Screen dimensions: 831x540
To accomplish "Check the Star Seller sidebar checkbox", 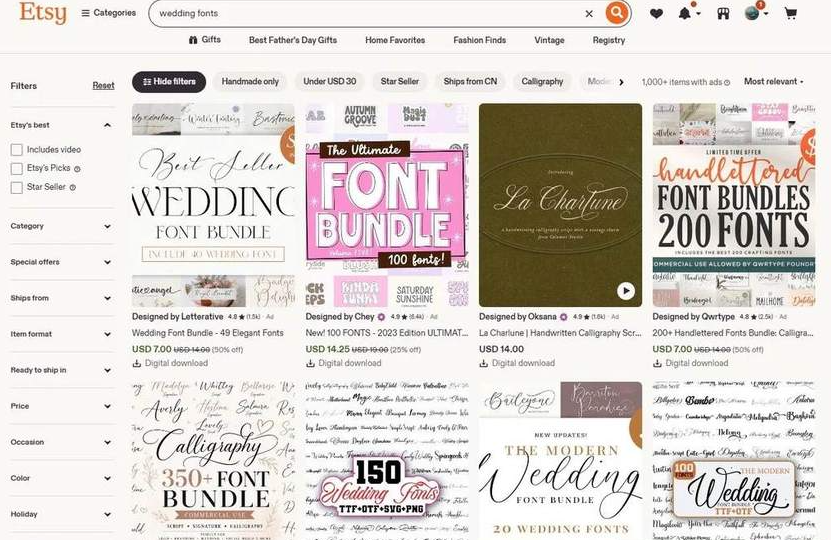I will 16,188.
